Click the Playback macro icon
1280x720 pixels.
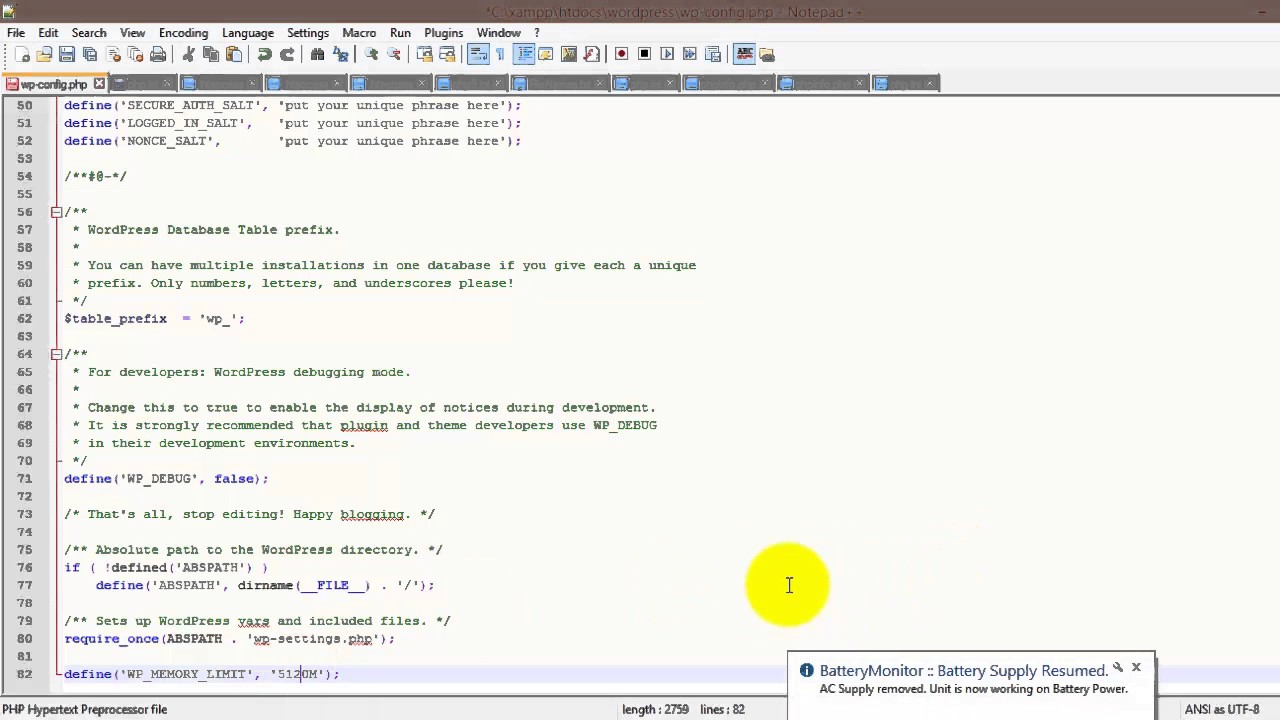pyautogui.click(x=667, y=54)
